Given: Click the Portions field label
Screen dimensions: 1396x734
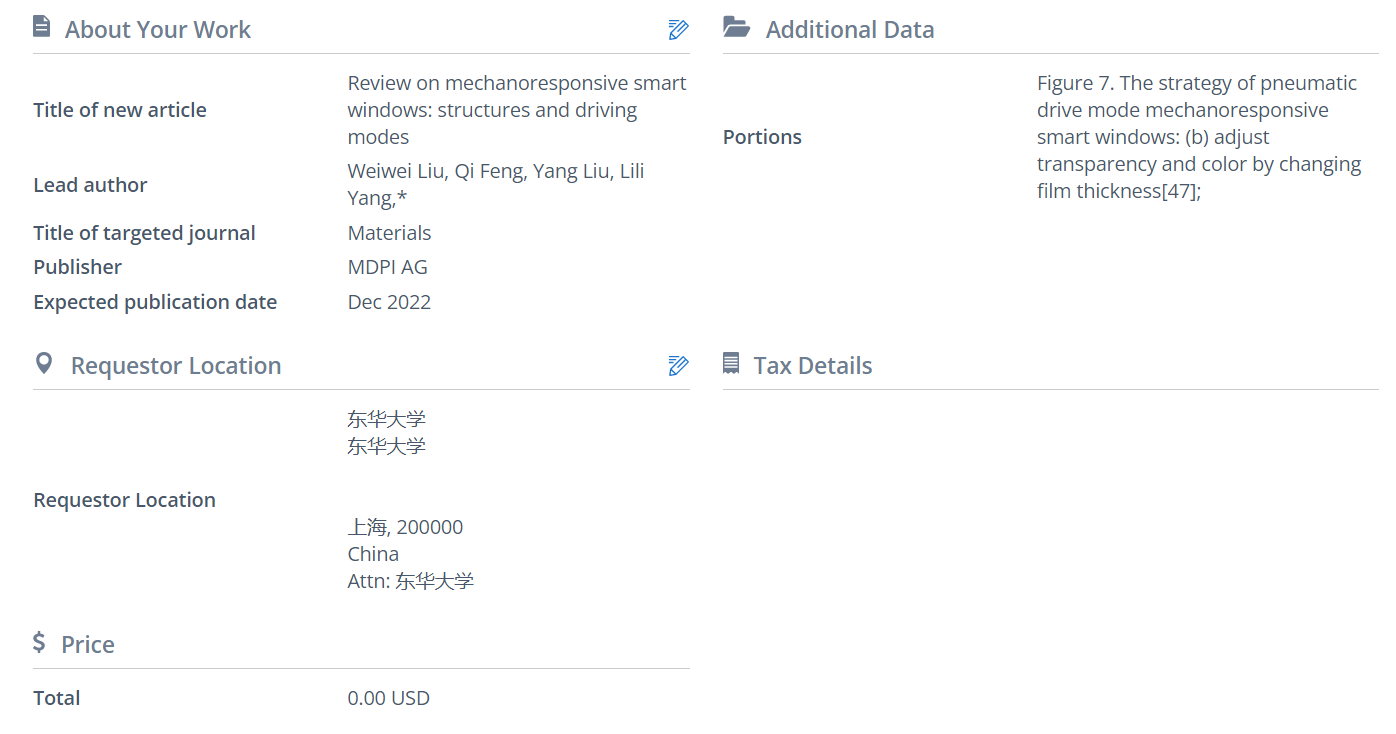Looking at the screenshot, I should point(763,137).
